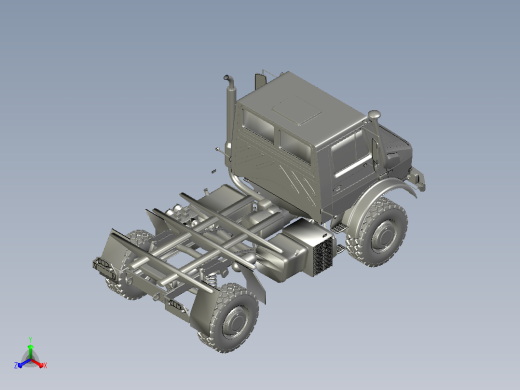Viewport: 520px width, 390px height.
Task: Select the roof hatch panel on the cab
Action: [297, 111]
